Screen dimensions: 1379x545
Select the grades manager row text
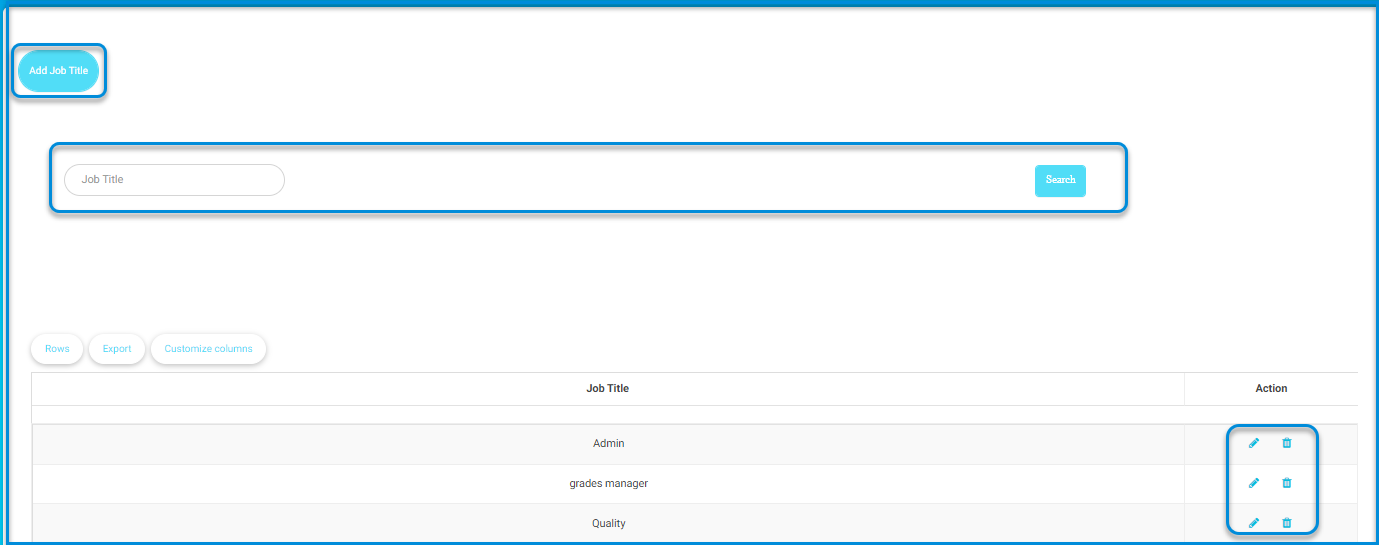tap(609, 483)
